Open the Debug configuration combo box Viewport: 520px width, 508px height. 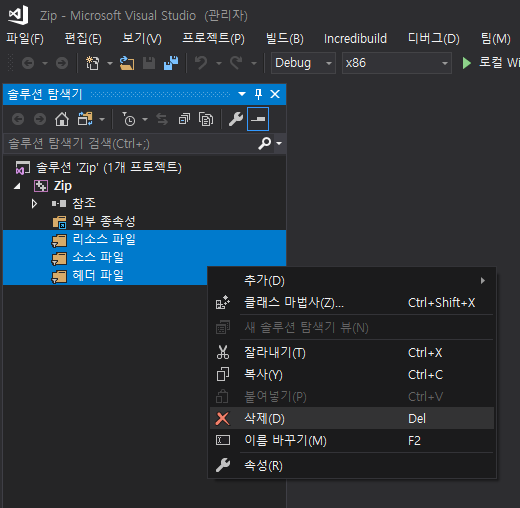[x=303, y=63]
